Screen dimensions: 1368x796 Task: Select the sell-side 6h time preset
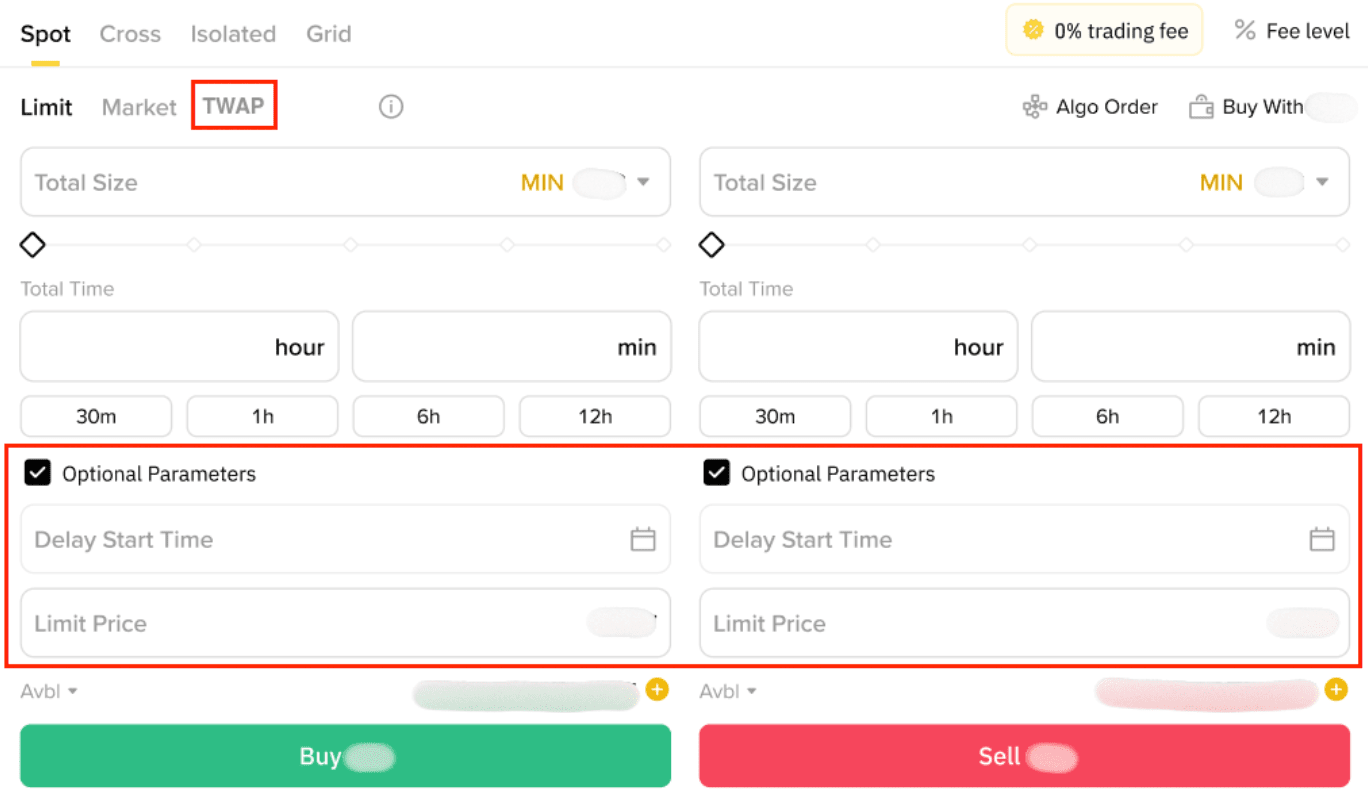[1107, 416]
